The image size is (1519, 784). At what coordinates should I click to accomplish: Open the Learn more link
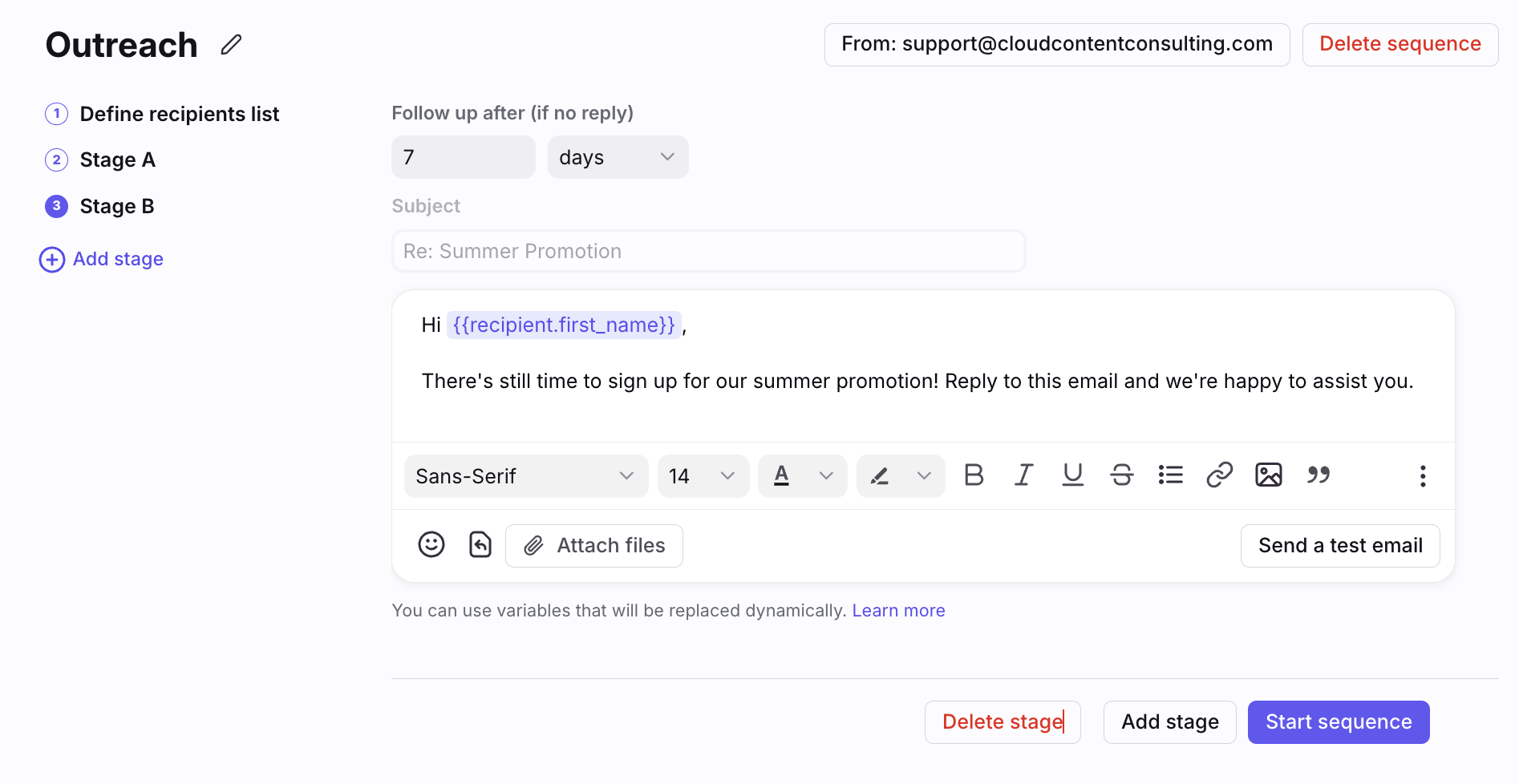point(898,611)
